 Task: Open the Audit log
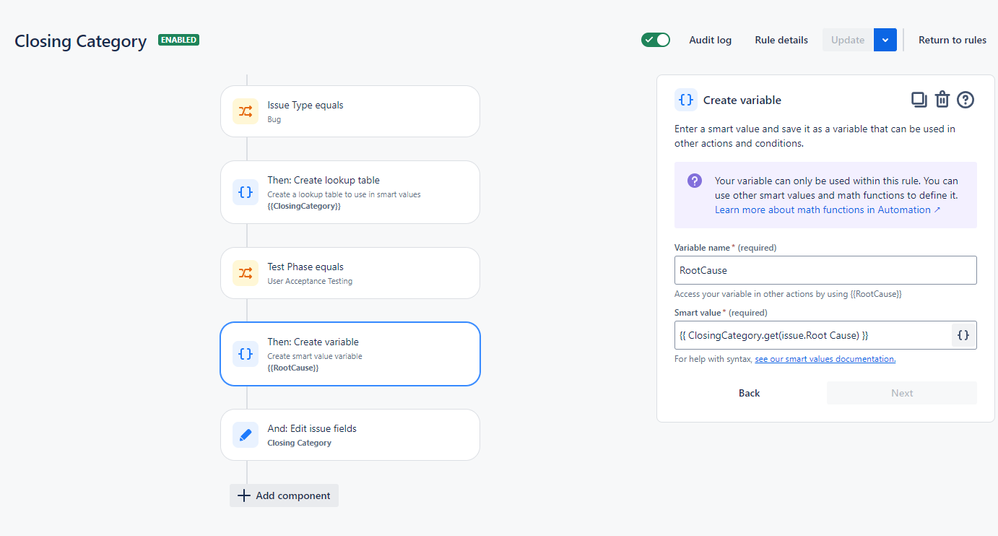point(710,40)
